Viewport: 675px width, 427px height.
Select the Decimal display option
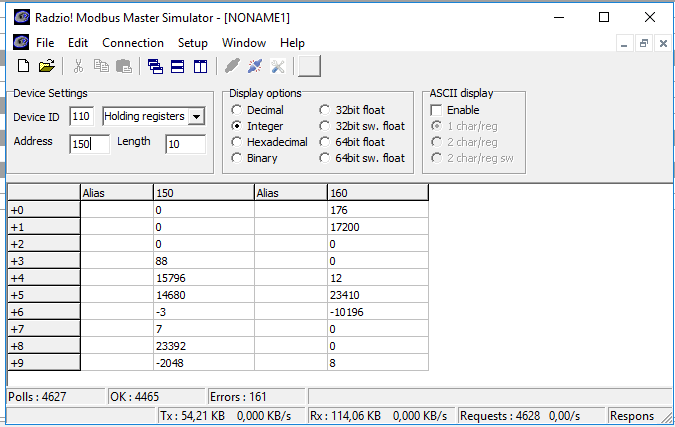[237, 110]
